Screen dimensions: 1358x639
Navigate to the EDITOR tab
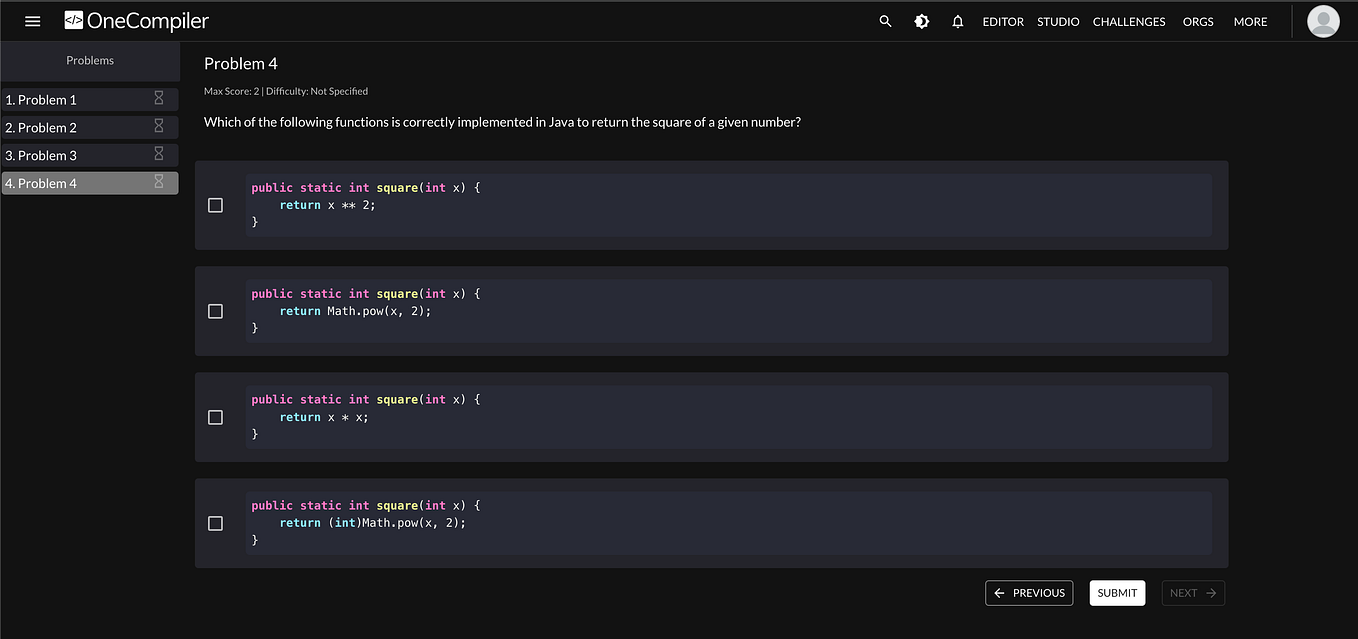1003,21
